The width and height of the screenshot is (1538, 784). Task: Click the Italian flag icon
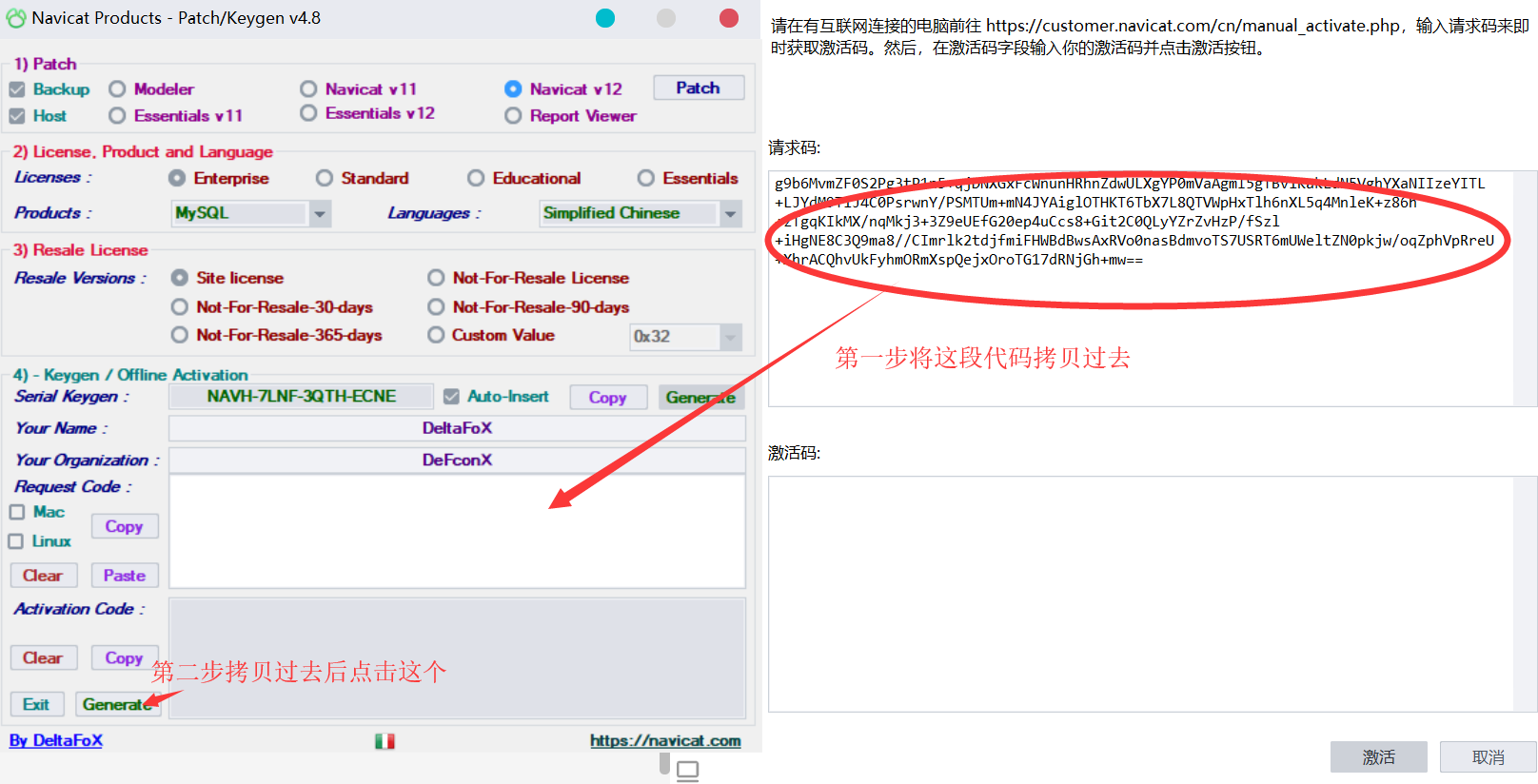click(x=384, y=741)
